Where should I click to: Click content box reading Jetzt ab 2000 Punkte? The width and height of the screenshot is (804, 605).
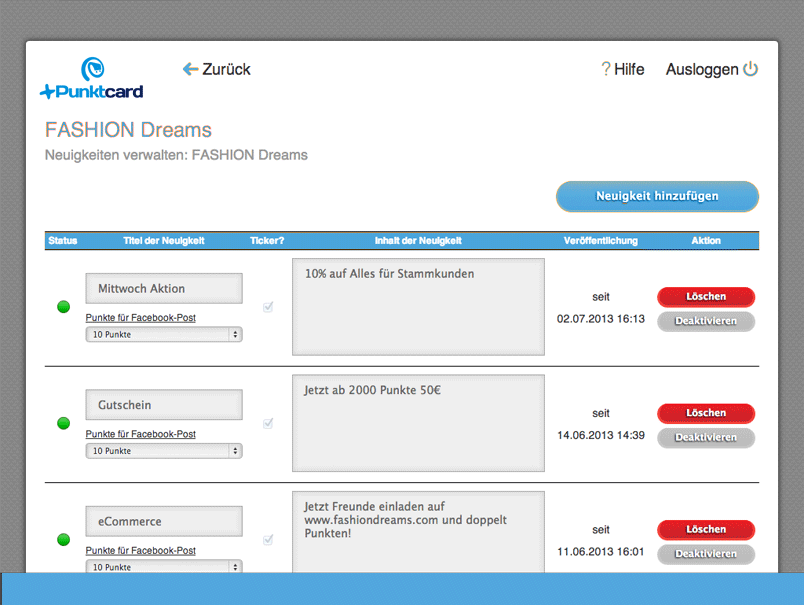(418, 423)
